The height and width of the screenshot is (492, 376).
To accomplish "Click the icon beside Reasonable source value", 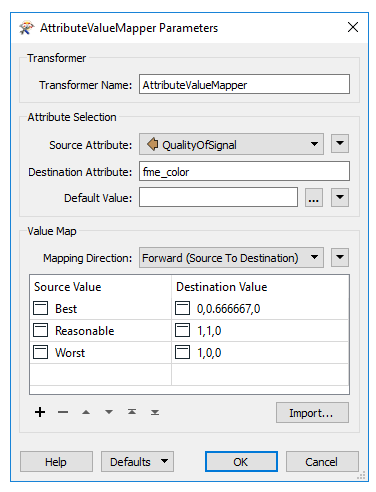I will pos(41,330).
